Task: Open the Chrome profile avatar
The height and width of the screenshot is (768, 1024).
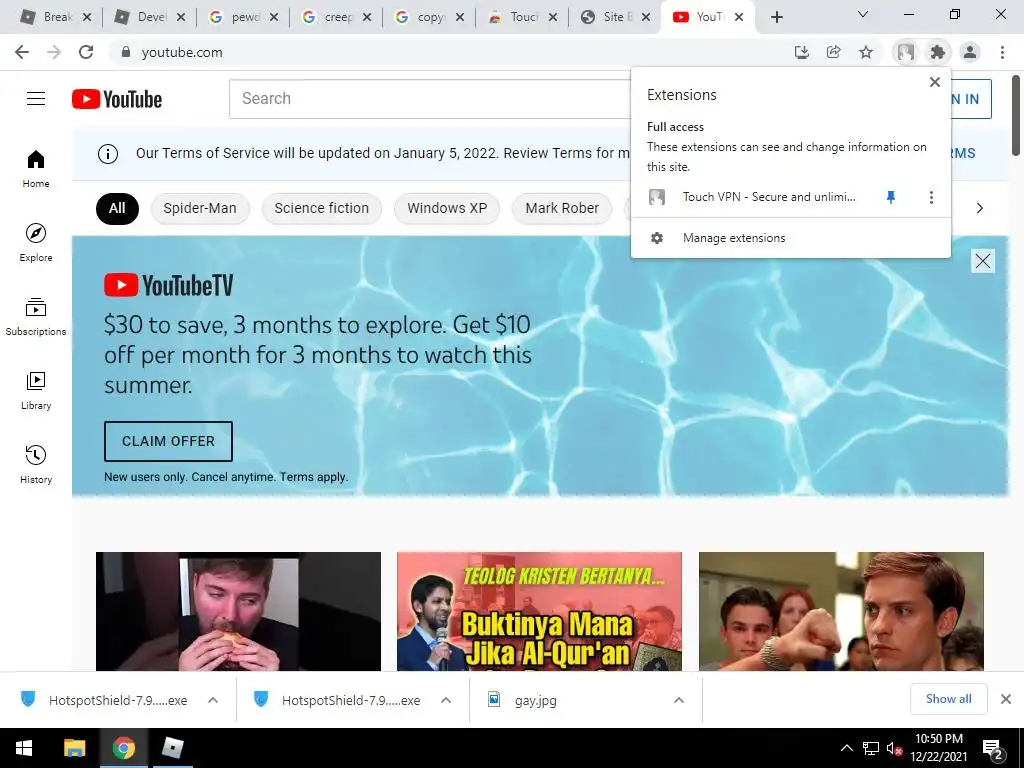Action: point(970,52)
